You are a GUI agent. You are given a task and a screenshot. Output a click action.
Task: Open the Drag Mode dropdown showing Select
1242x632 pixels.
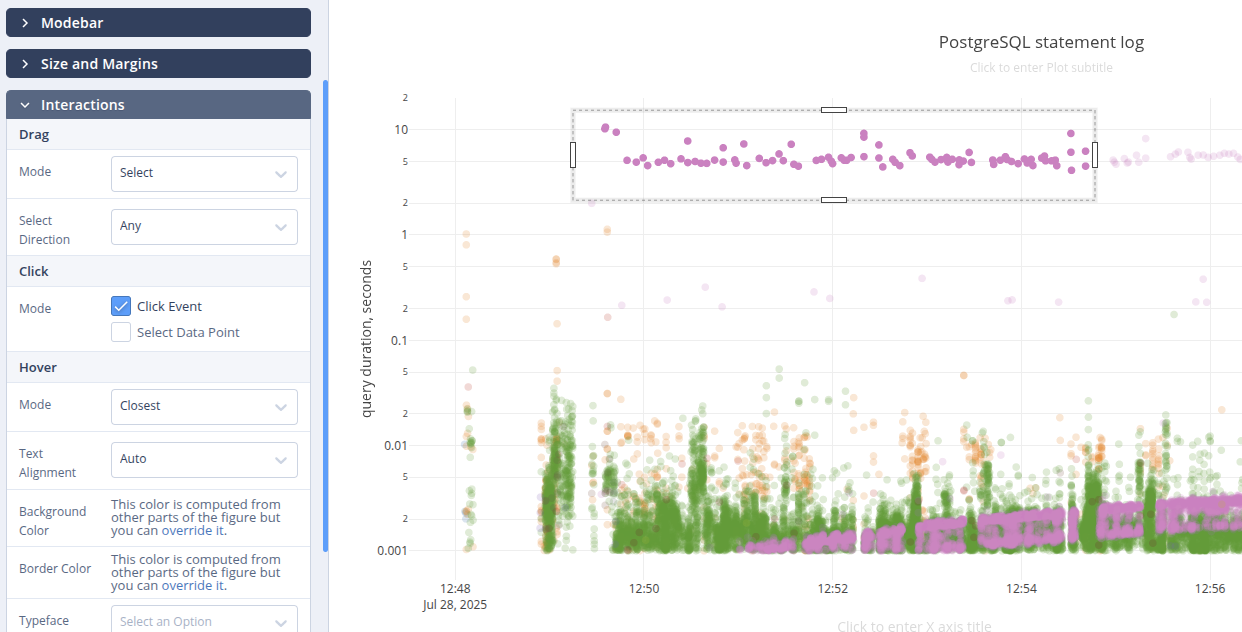pos(204,173)
